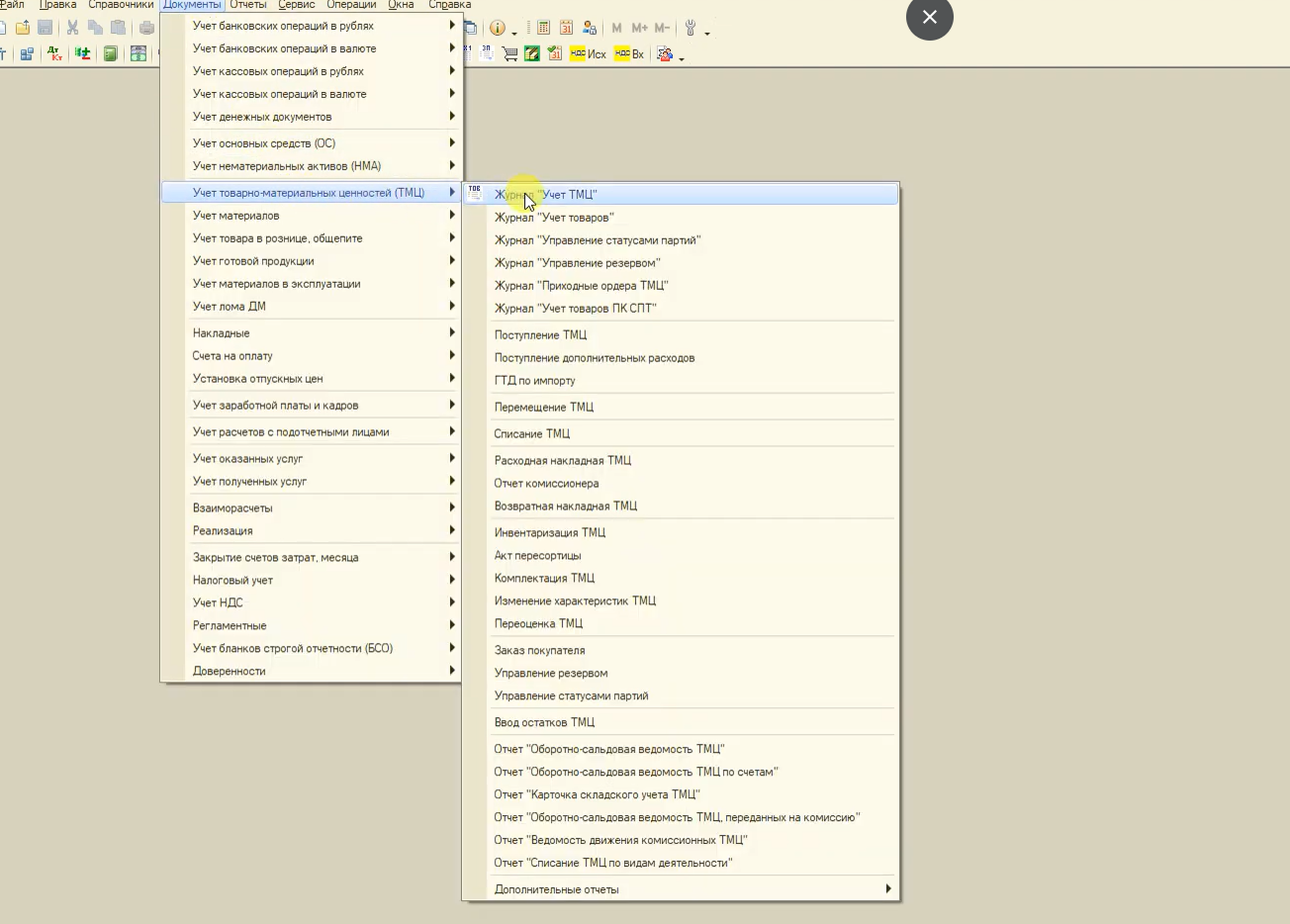Viewport: 1290px width, 924px height.
Task: Open the dropdown arrow beside info icon
Action: 514,34
